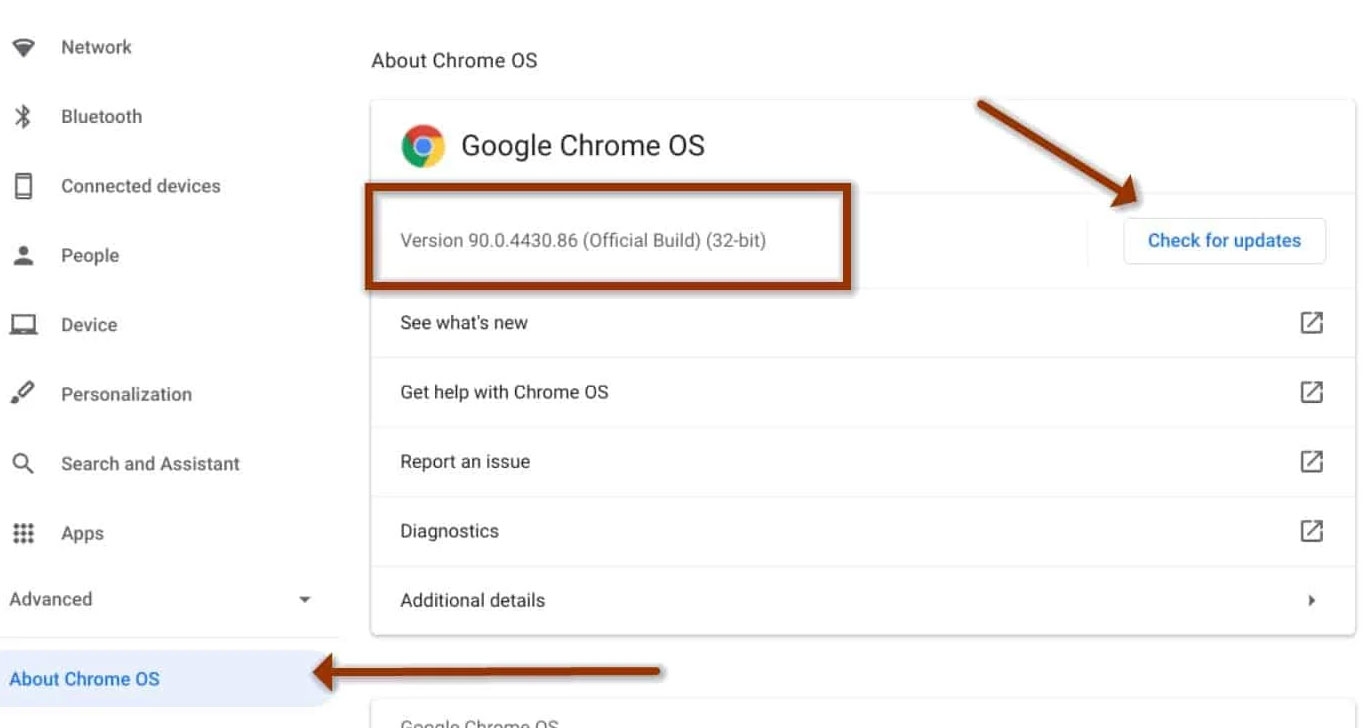Click the People person icon
This screenshot has height=728, width=1371.
tap(23, 256)
